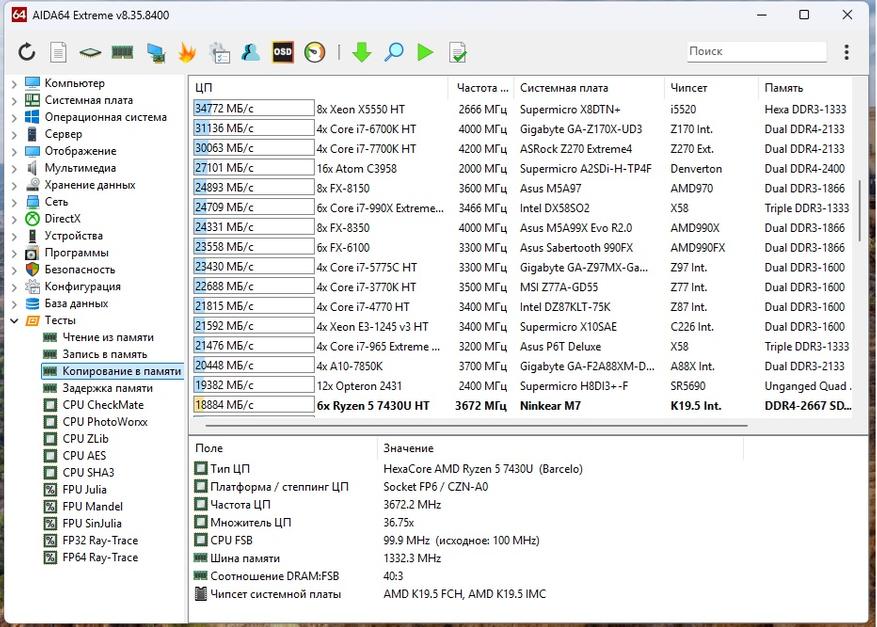Click the results list vertical scrollbar
Screen dimensions: 877x627
click(x=859, y=211)
